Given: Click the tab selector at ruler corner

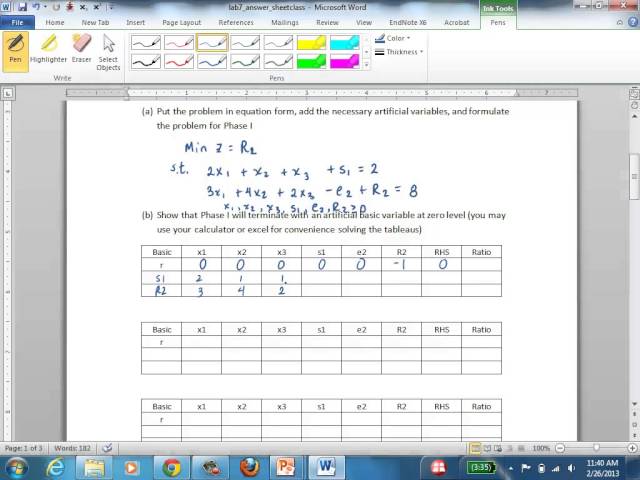Looking at the screenshot, I should pyautogui.click(x=8, y=93).
